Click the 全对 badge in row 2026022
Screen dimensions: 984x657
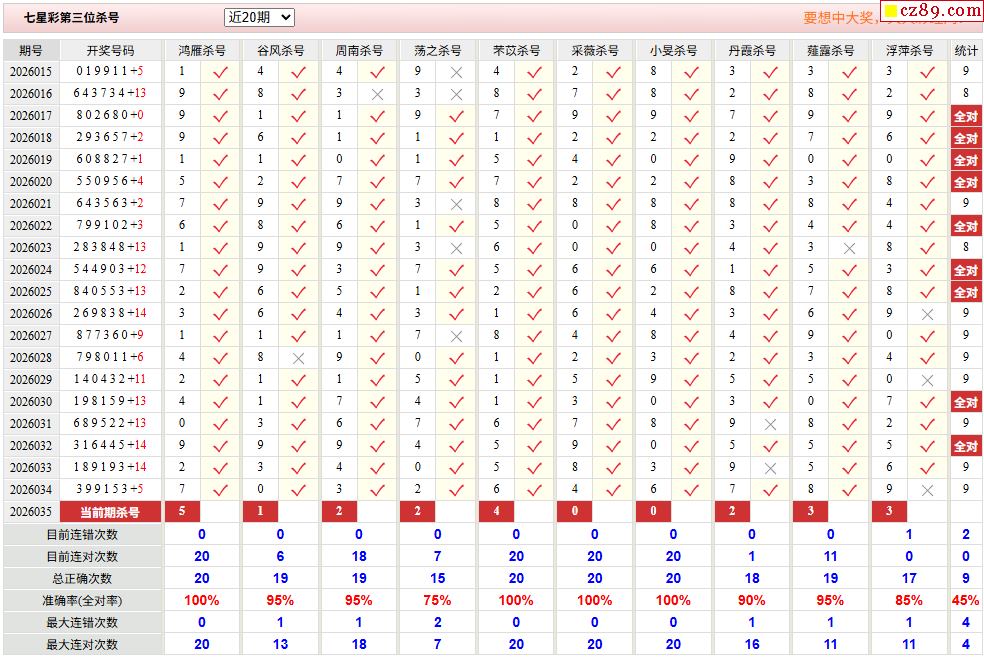click(966, 226)
